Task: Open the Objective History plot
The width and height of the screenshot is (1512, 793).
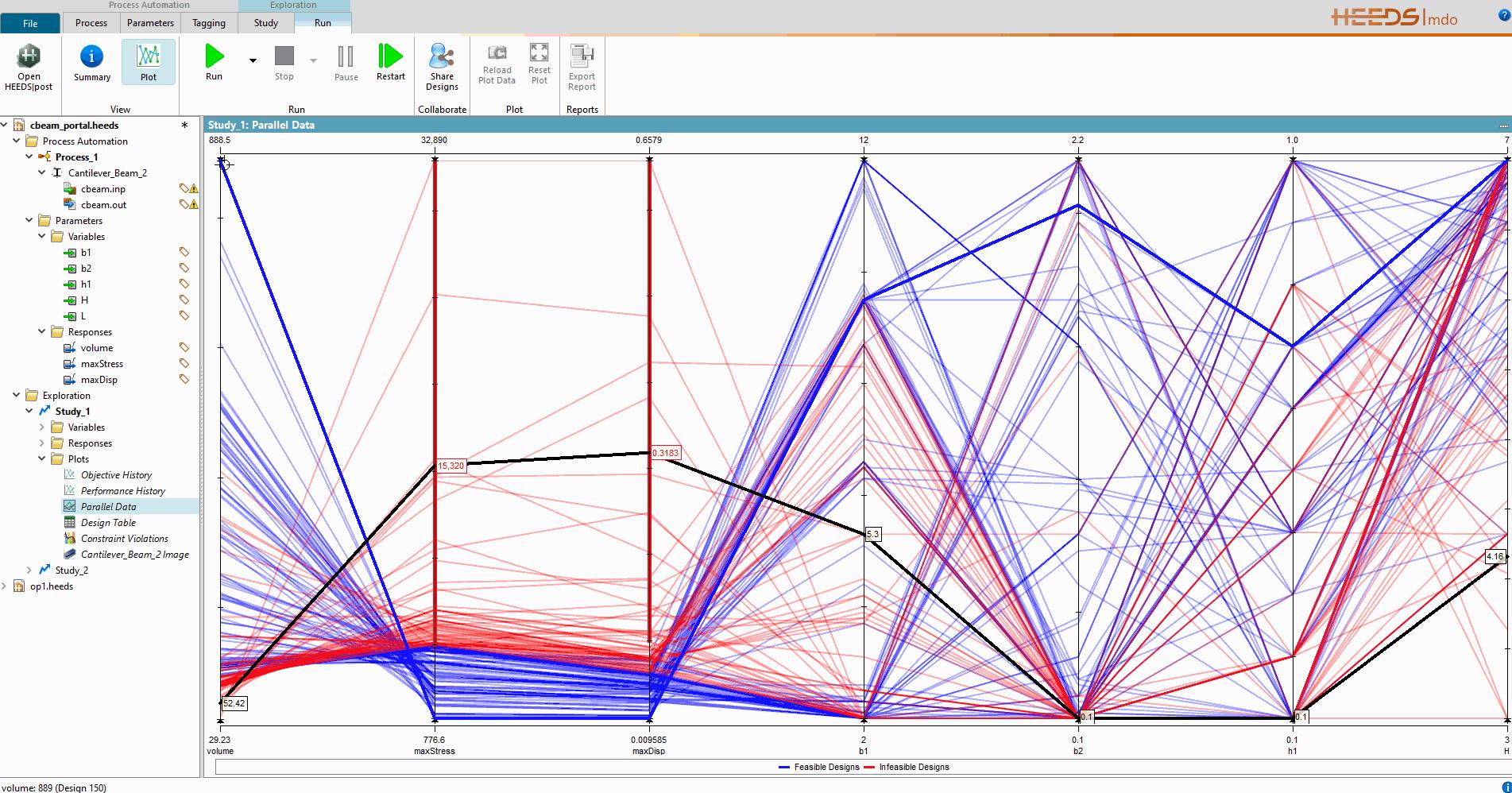Action: [116, 474]
